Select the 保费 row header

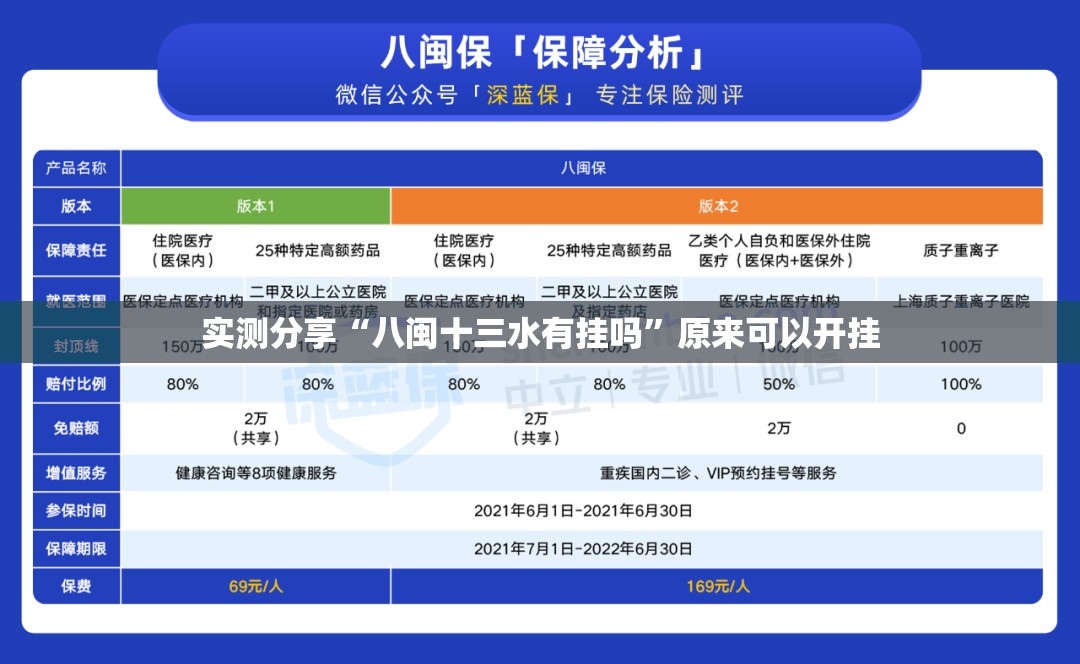pos(76,586)
